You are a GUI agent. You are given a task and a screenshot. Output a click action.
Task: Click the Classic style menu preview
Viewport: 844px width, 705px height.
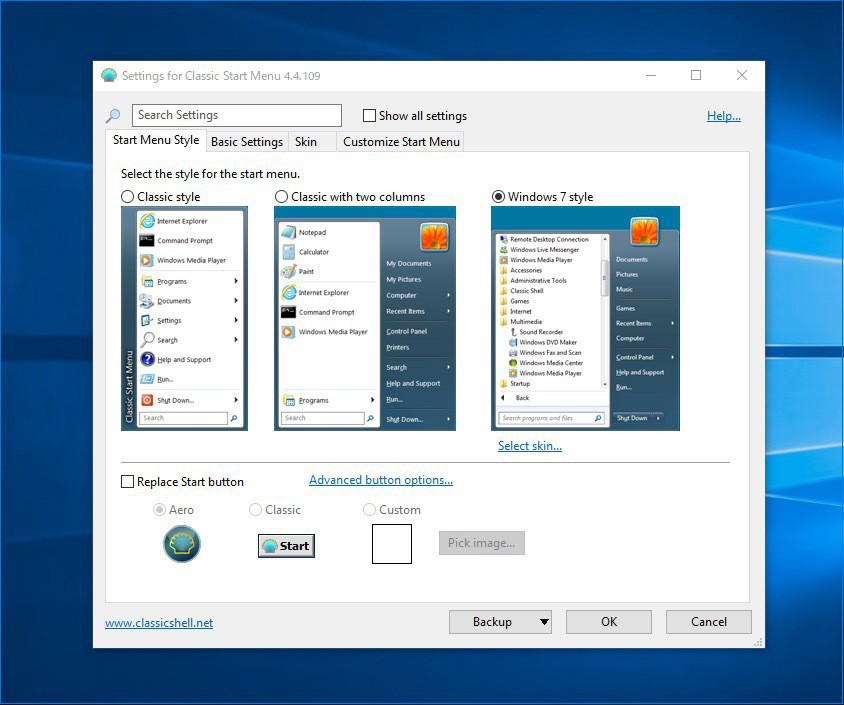[185, 319]
